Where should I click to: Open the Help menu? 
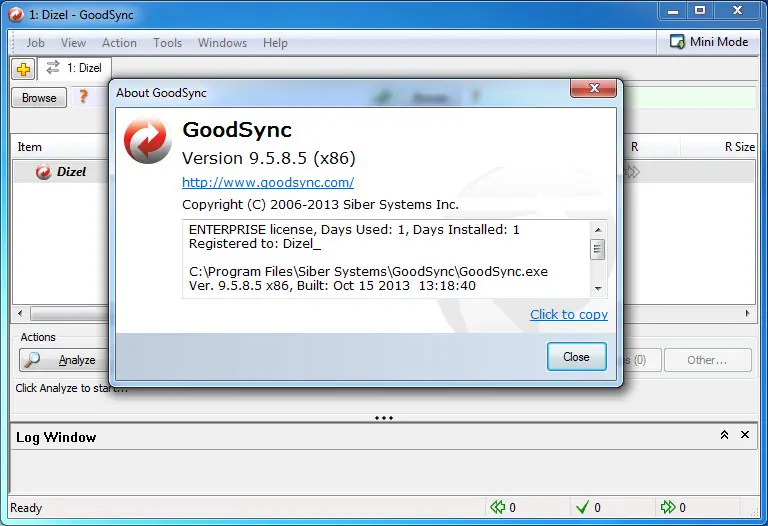[x=275, y=43]
